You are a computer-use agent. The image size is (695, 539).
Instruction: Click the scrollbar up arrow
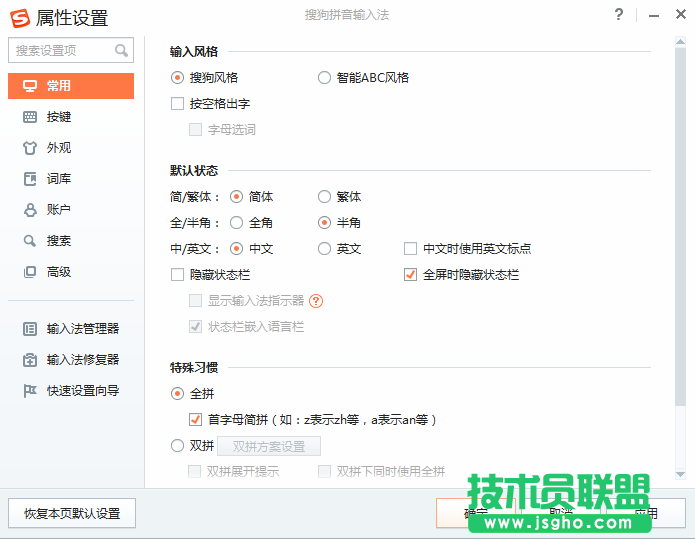(680, 42)
